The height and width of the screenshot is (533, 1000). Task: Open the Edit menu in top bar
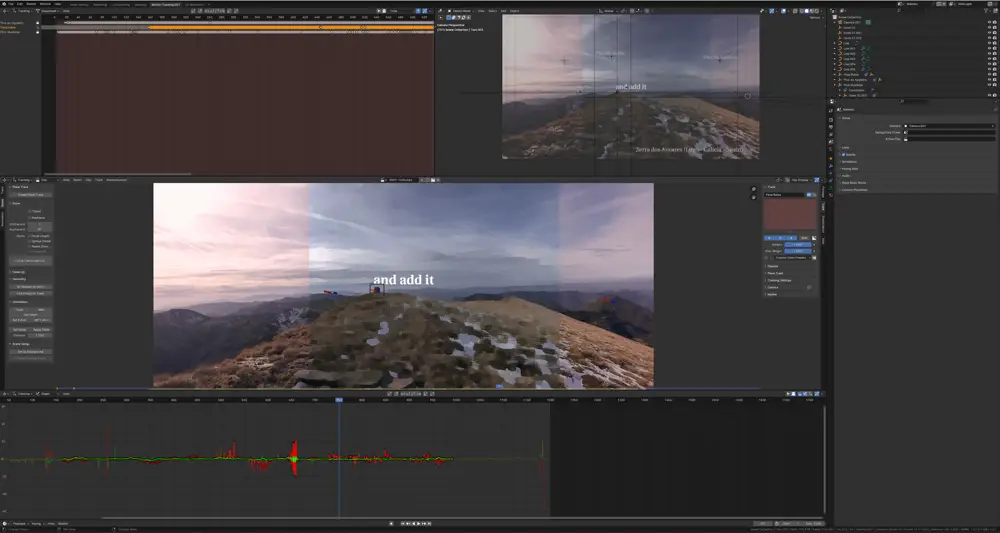20,4
